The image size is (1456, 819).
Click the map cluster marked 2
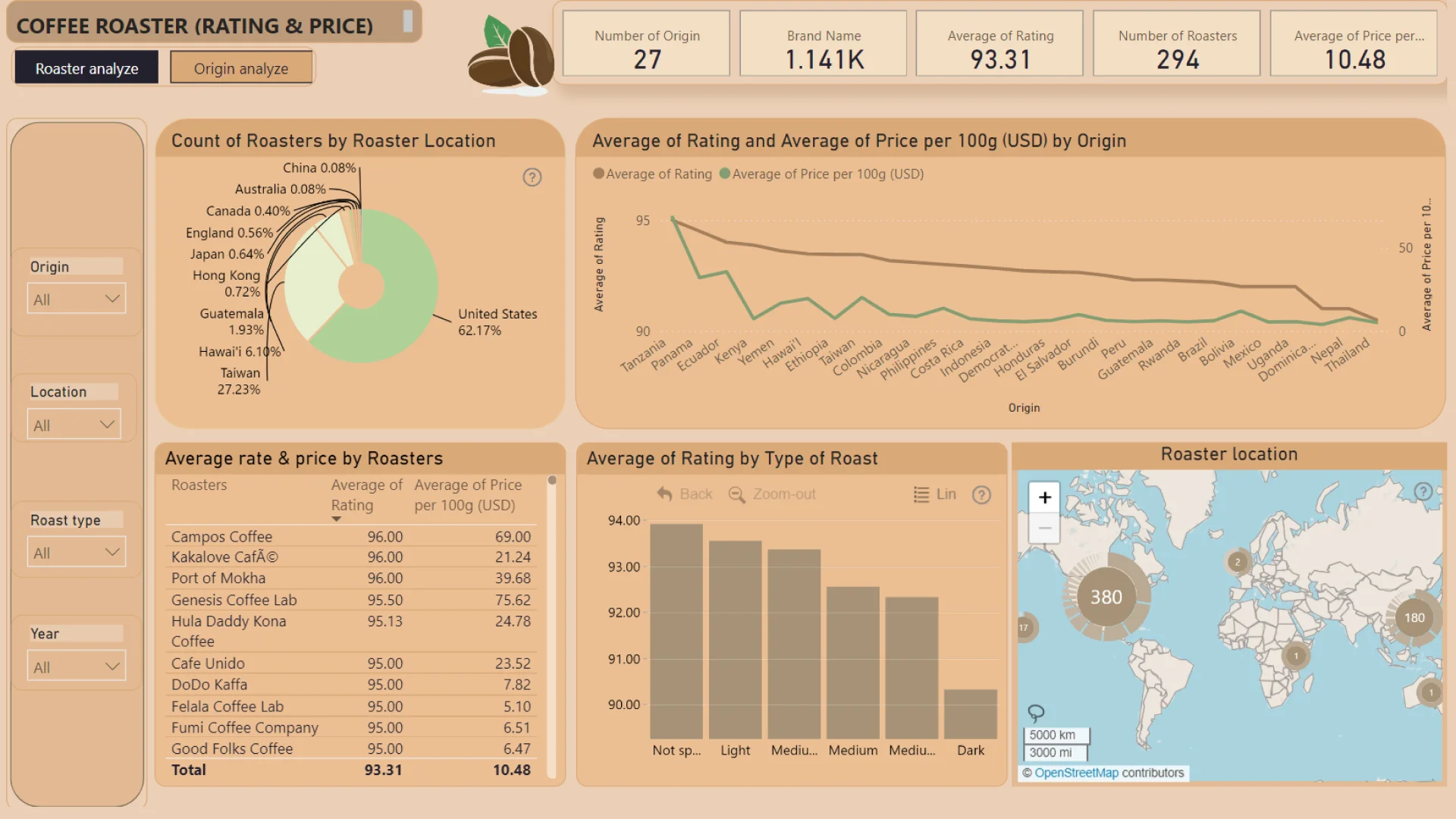tap(1238, 562)
